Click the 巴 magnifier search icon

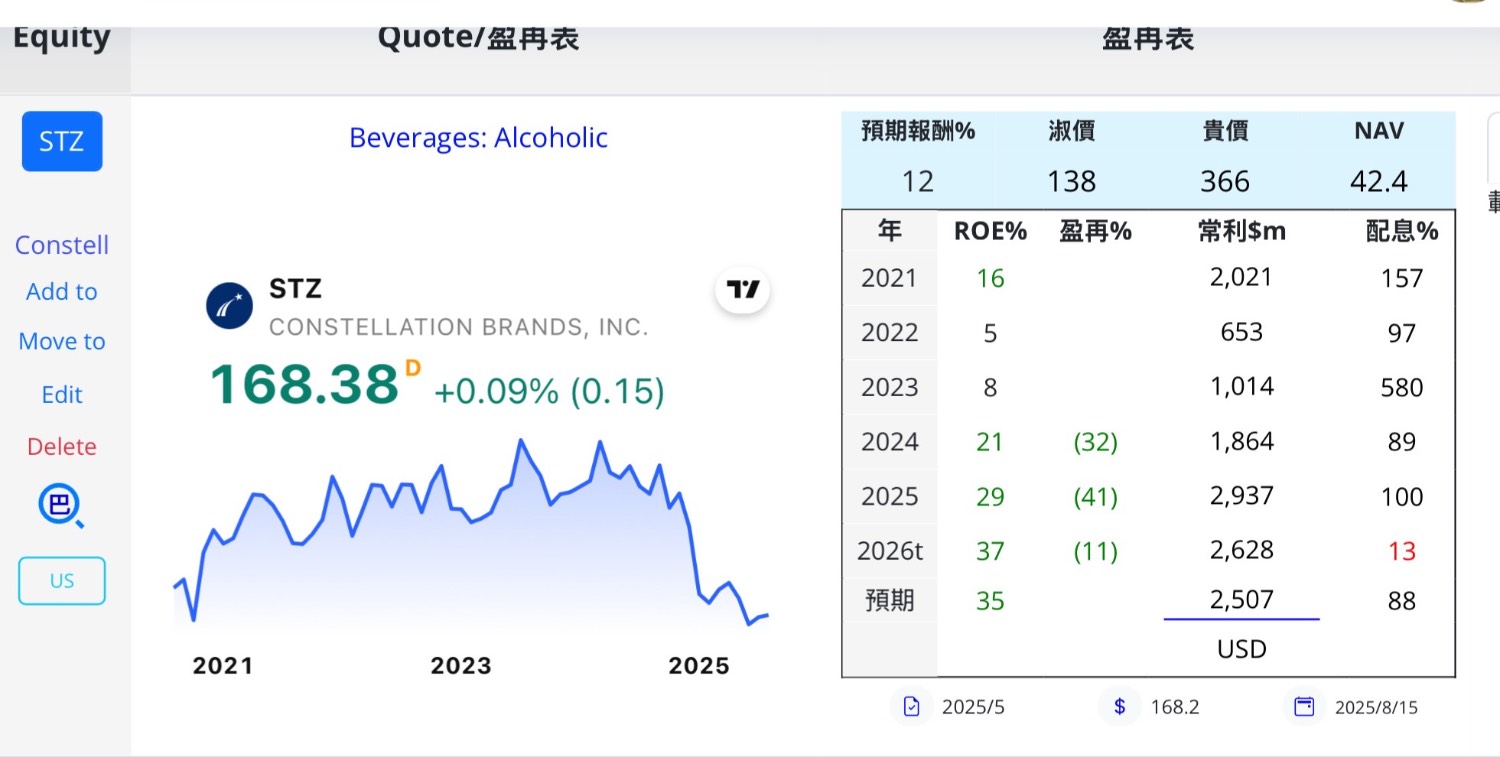click(x=62, y=506)
